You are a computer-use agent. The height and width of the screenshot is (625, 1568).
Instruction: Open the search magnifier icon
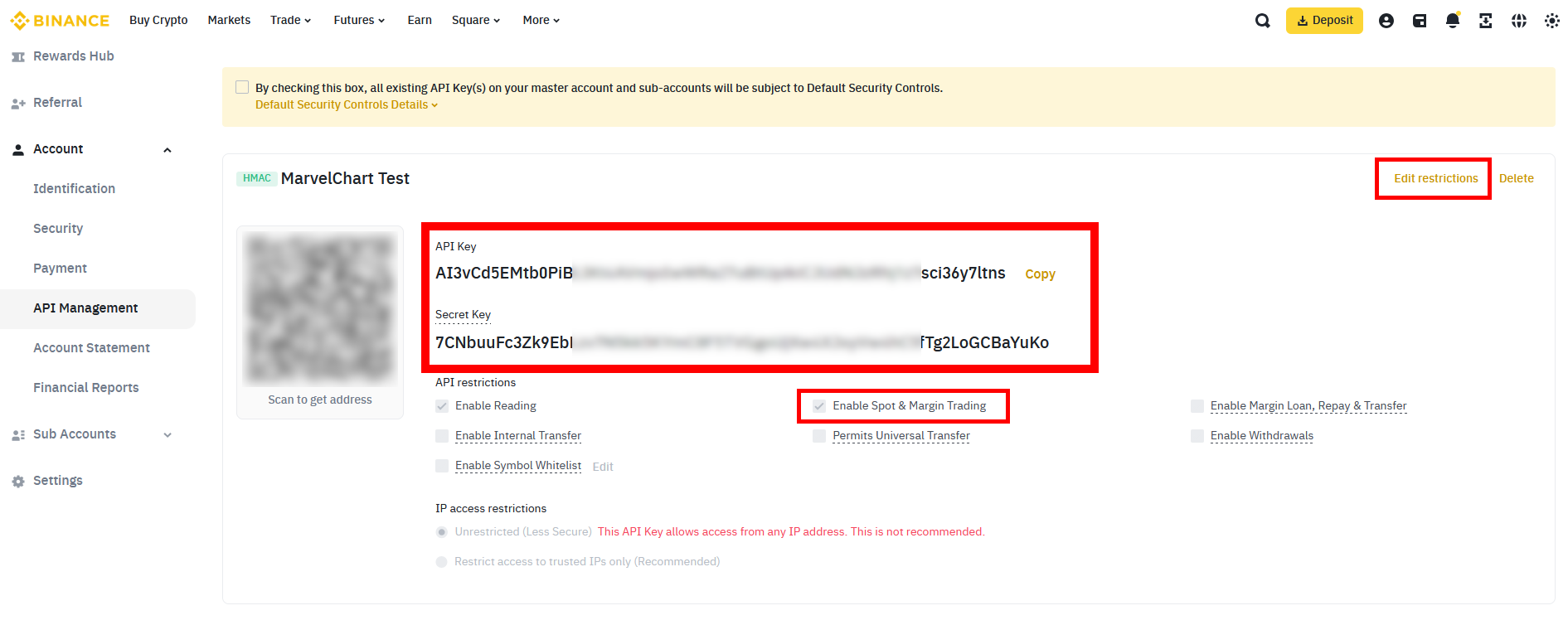pyautogui.click(x=1262, y=21)
